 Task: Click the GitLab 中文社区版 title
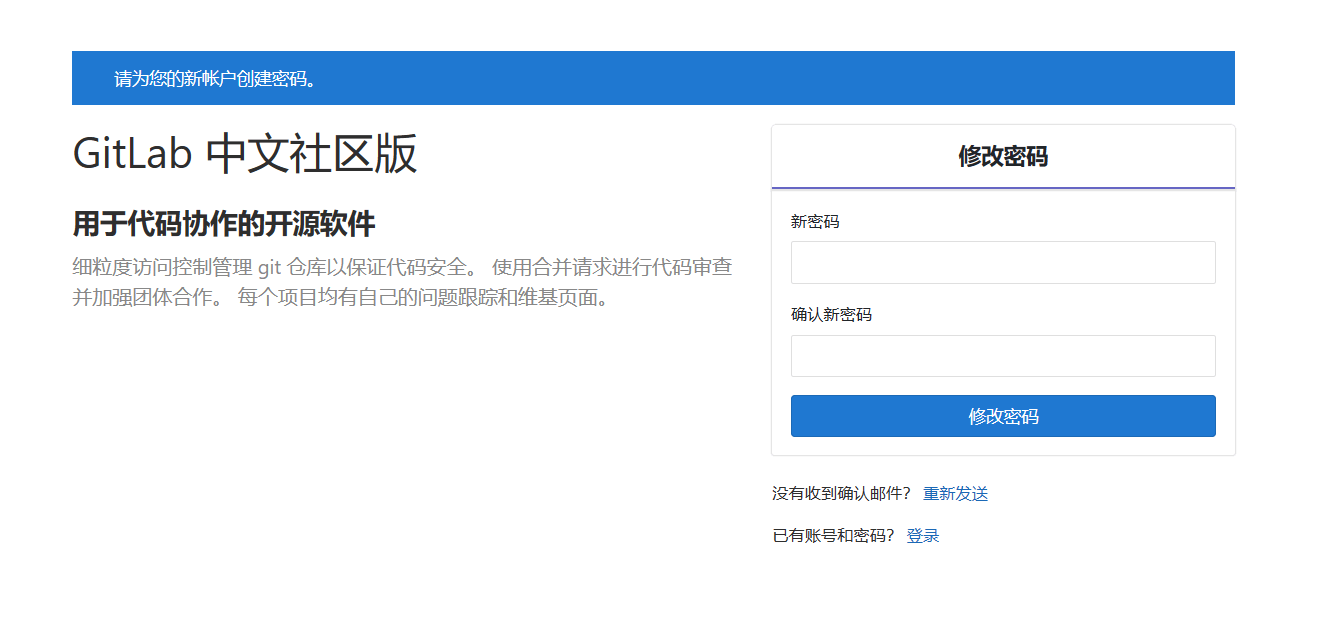(245, 154)
